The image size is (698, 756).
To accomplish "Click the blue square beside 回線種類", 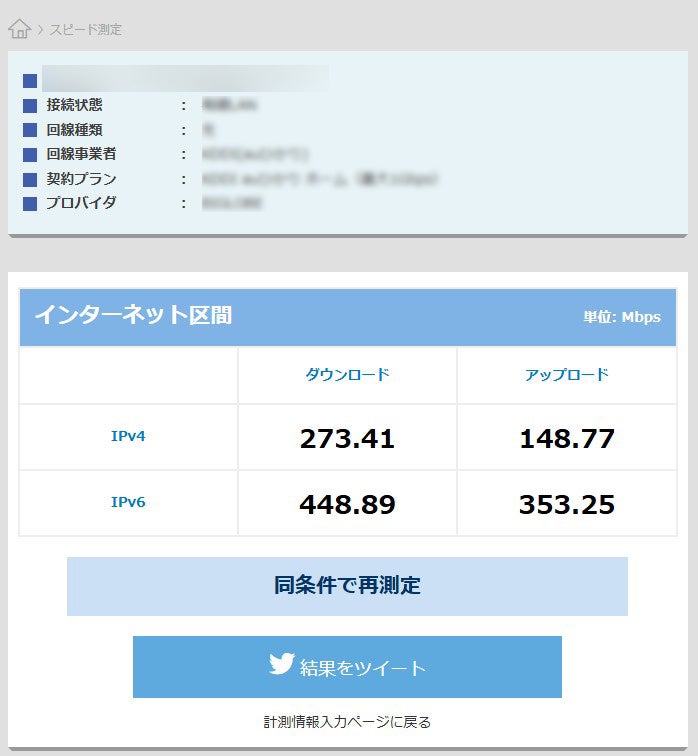I will tap(30, 130).
